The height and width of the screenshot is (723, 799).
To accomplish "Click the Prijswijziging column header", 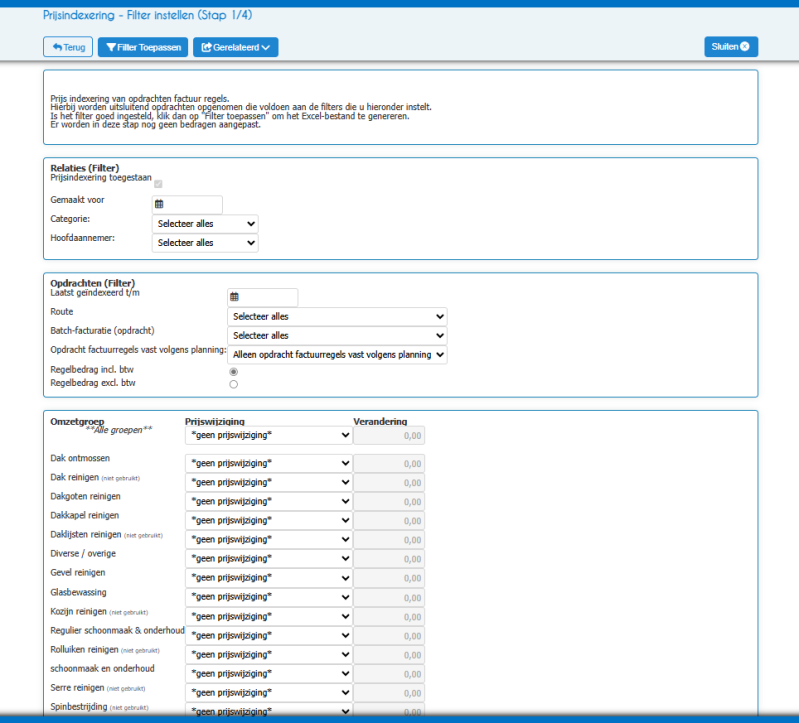I will tap(215, 421).
